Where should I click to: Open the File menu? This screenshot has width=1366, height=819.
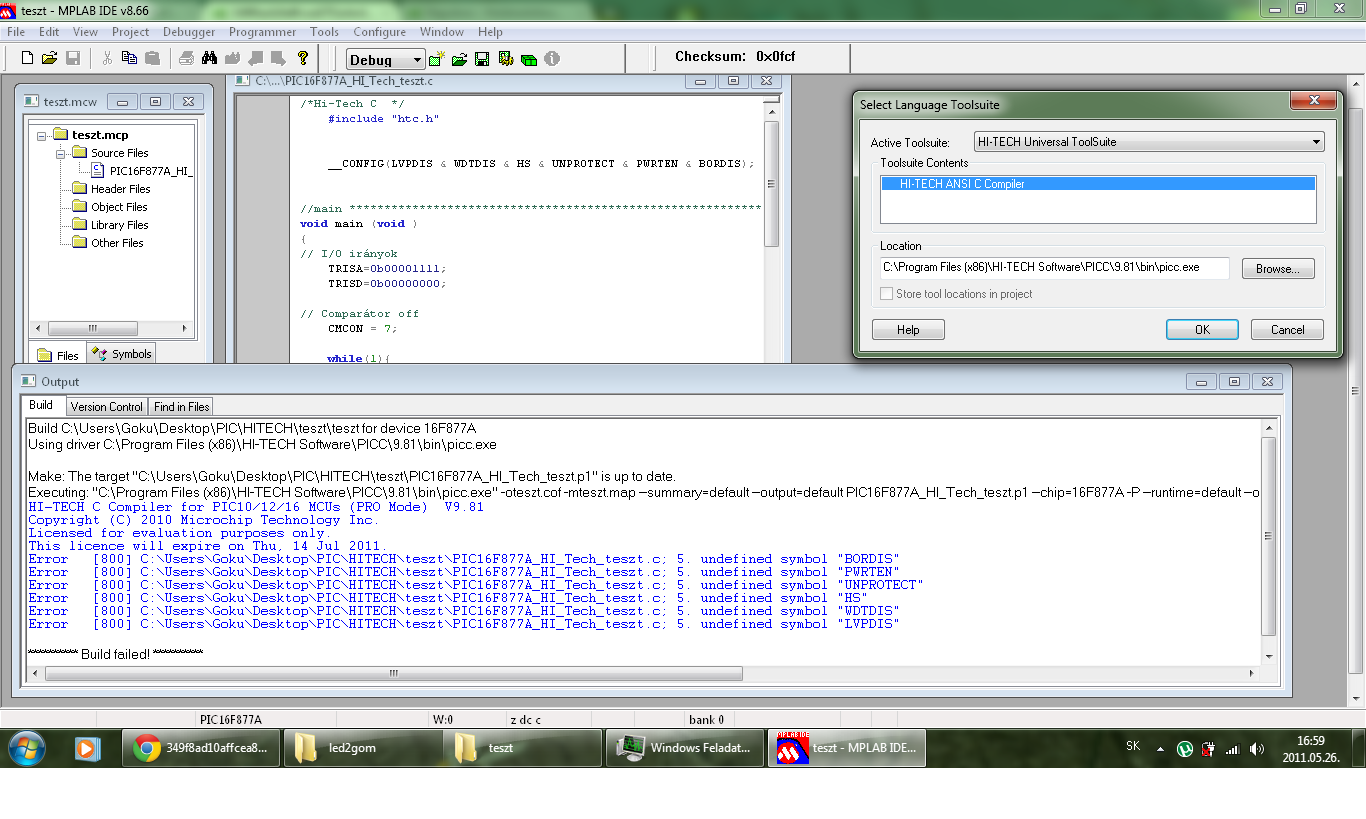(16, 32)
